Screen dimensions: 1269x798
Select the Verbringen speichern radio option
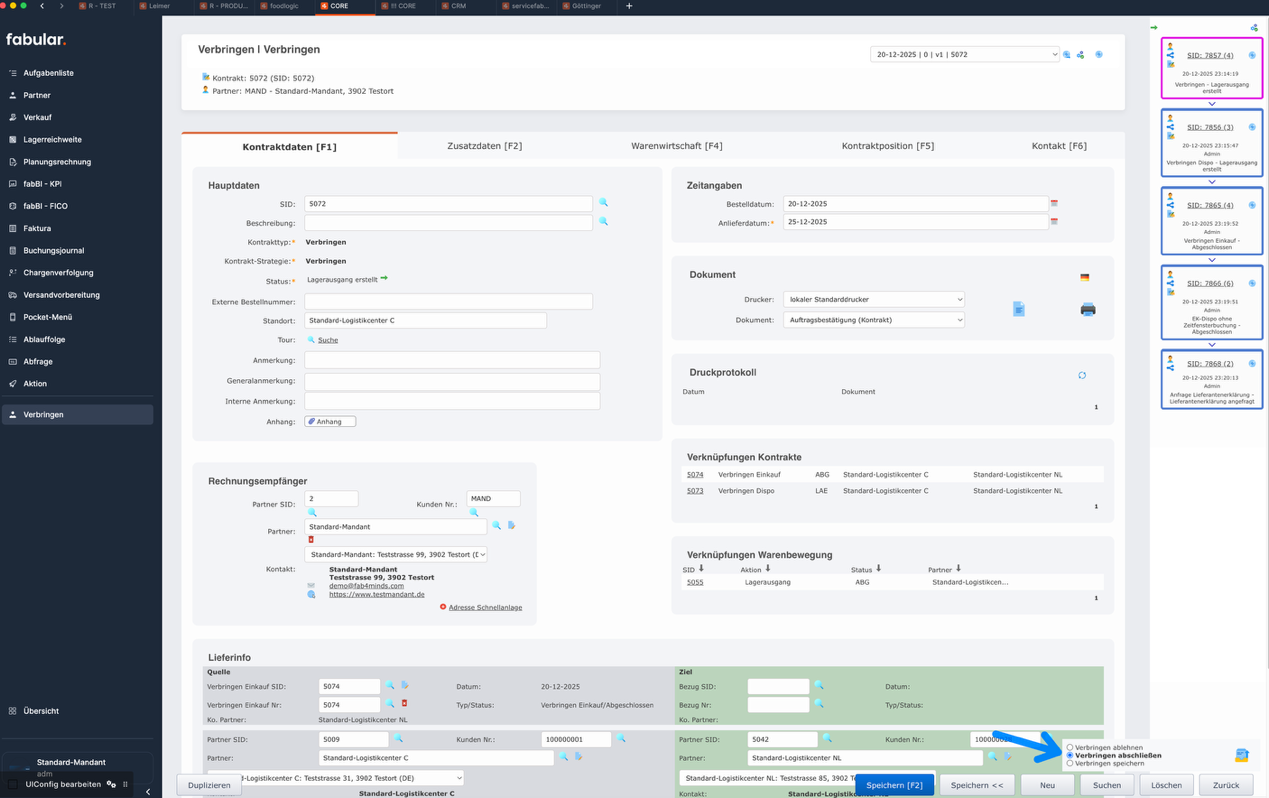coord(1070,763)
